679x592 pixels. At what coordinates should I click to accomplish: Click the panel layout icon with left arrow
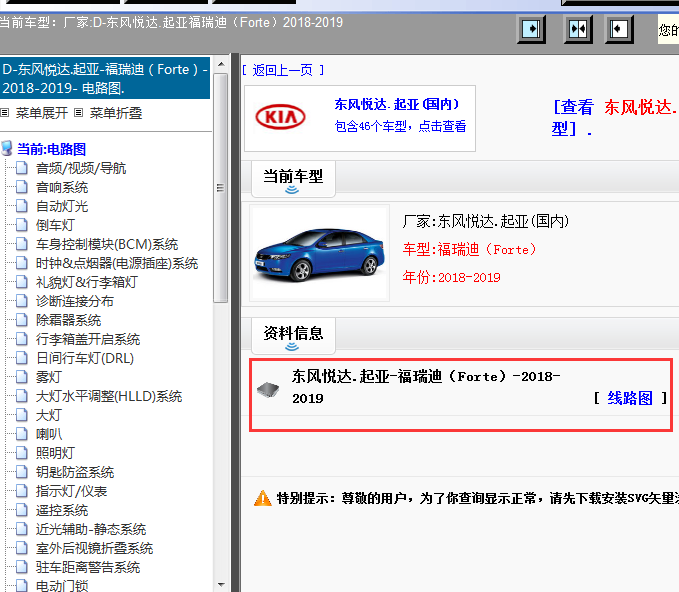point(619,29)
